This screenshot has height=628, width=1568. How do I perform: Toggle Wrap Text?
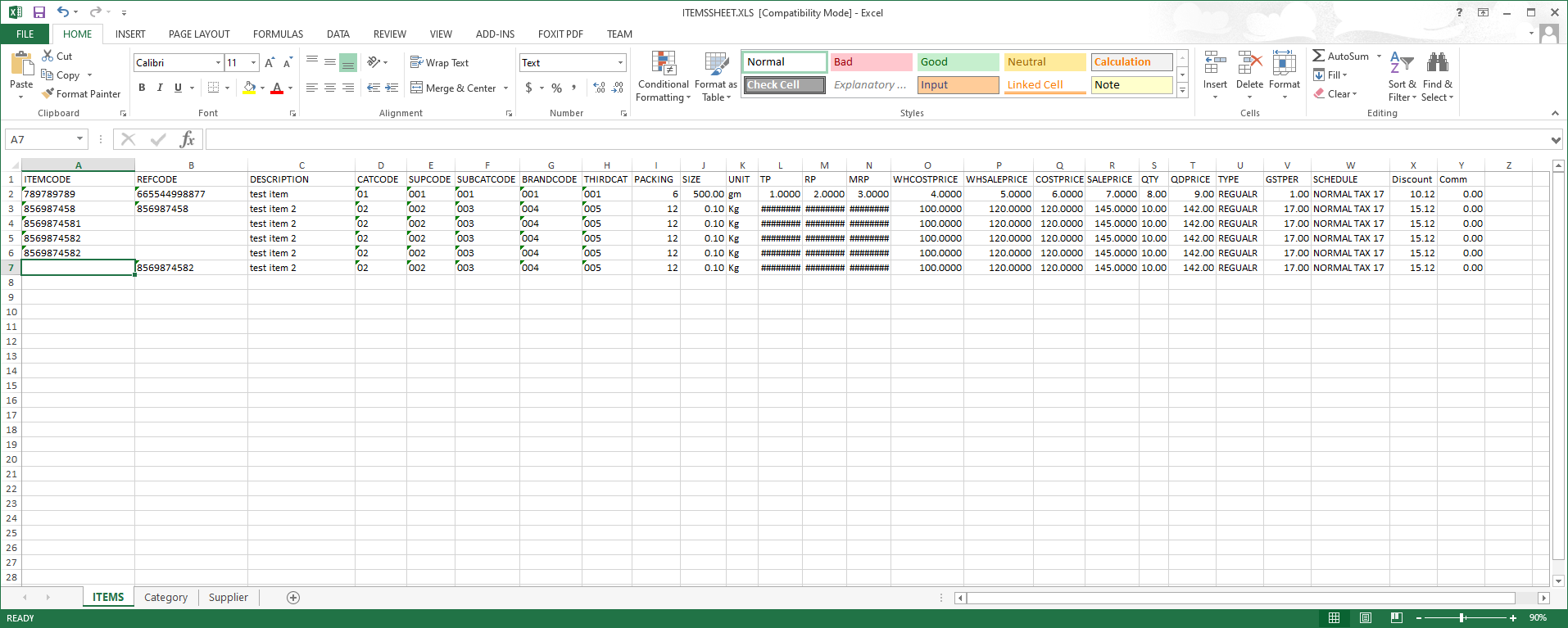439,62
